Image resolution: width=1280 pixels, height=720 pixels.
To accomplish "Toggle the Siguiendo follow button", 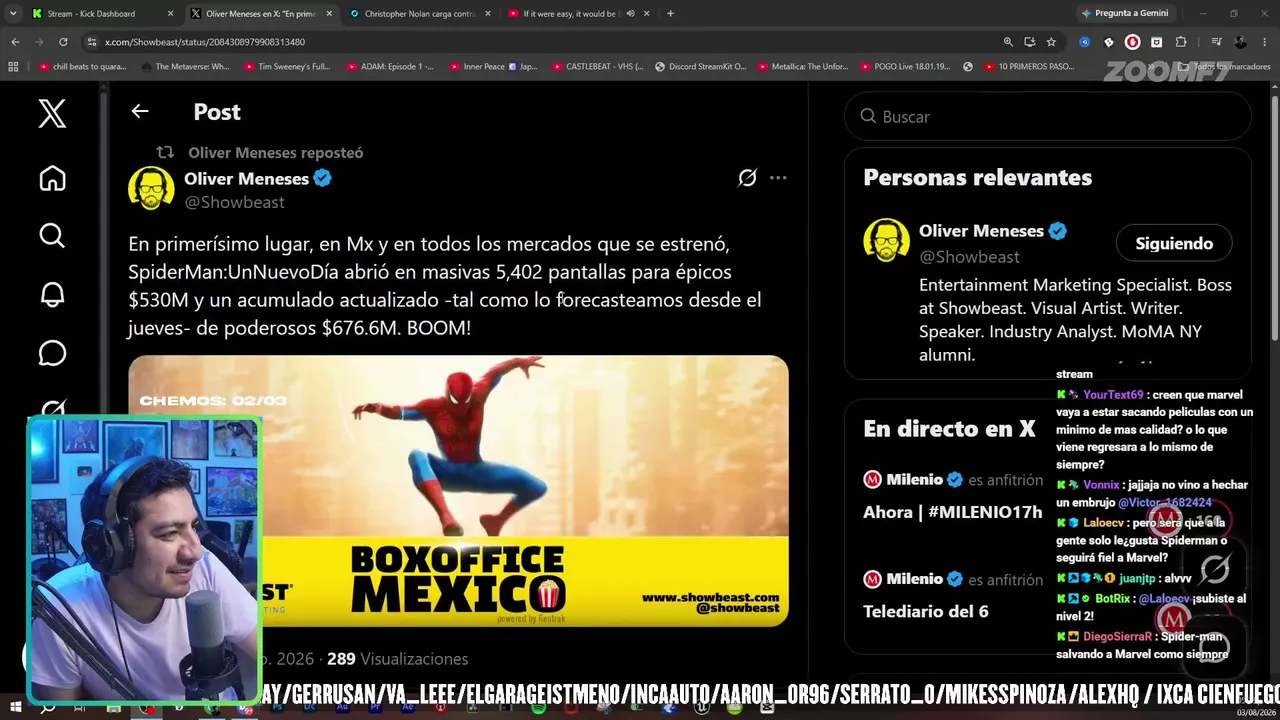I will [x=1174, y=243].
